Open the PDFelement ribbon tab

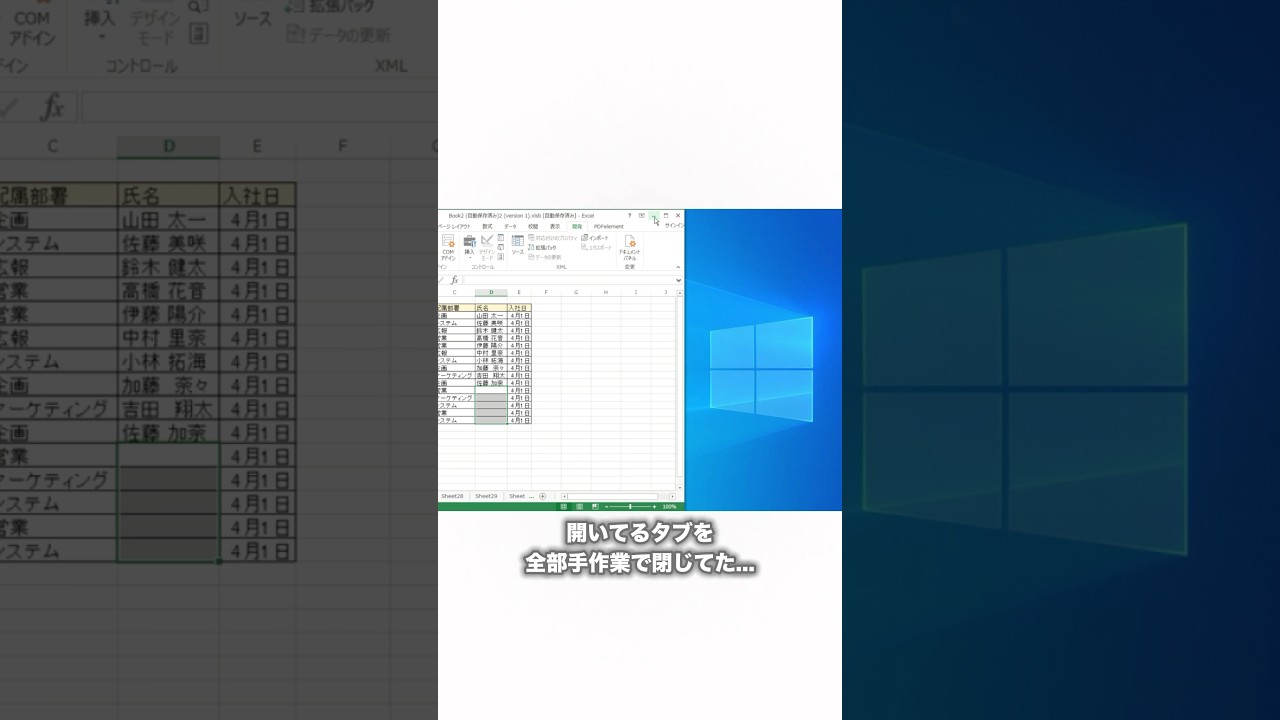pyautogui.click(x=608, y=226)
